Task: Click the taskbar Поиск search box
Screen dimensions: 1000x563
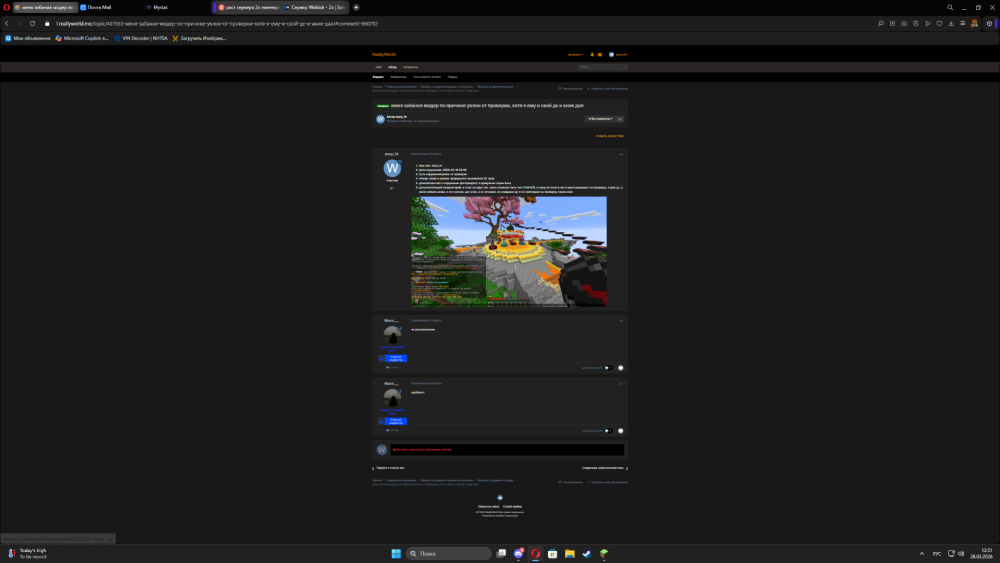Action: pos(449,553)
